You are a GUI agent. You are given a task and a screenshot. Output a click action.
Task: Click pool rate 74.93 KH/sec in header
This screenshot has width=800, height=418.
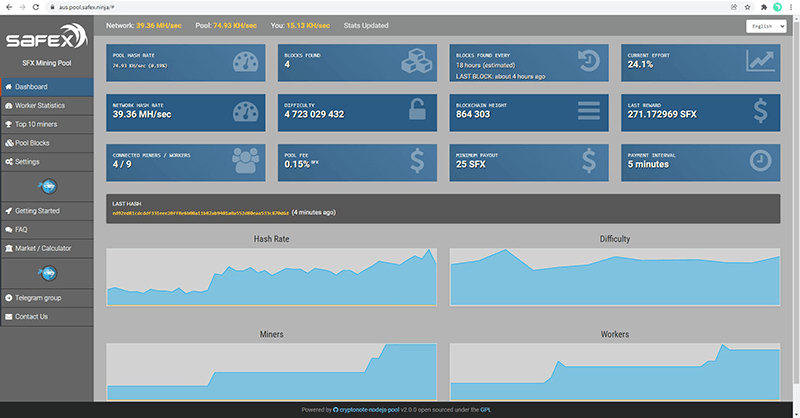[235, 26]
